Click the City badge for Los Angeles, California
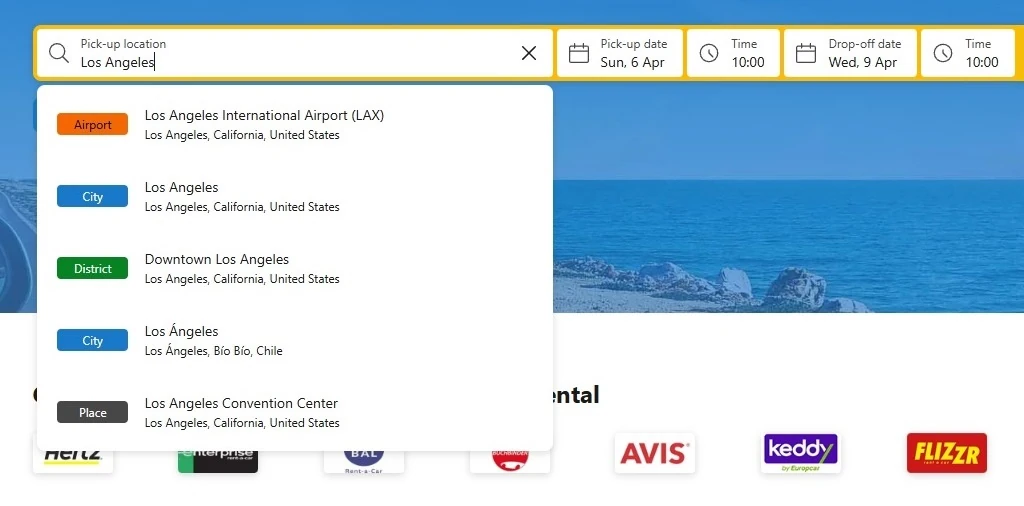Image resolution: width=1024 pixels, height=506 pixels. click(x=92, y=197)
